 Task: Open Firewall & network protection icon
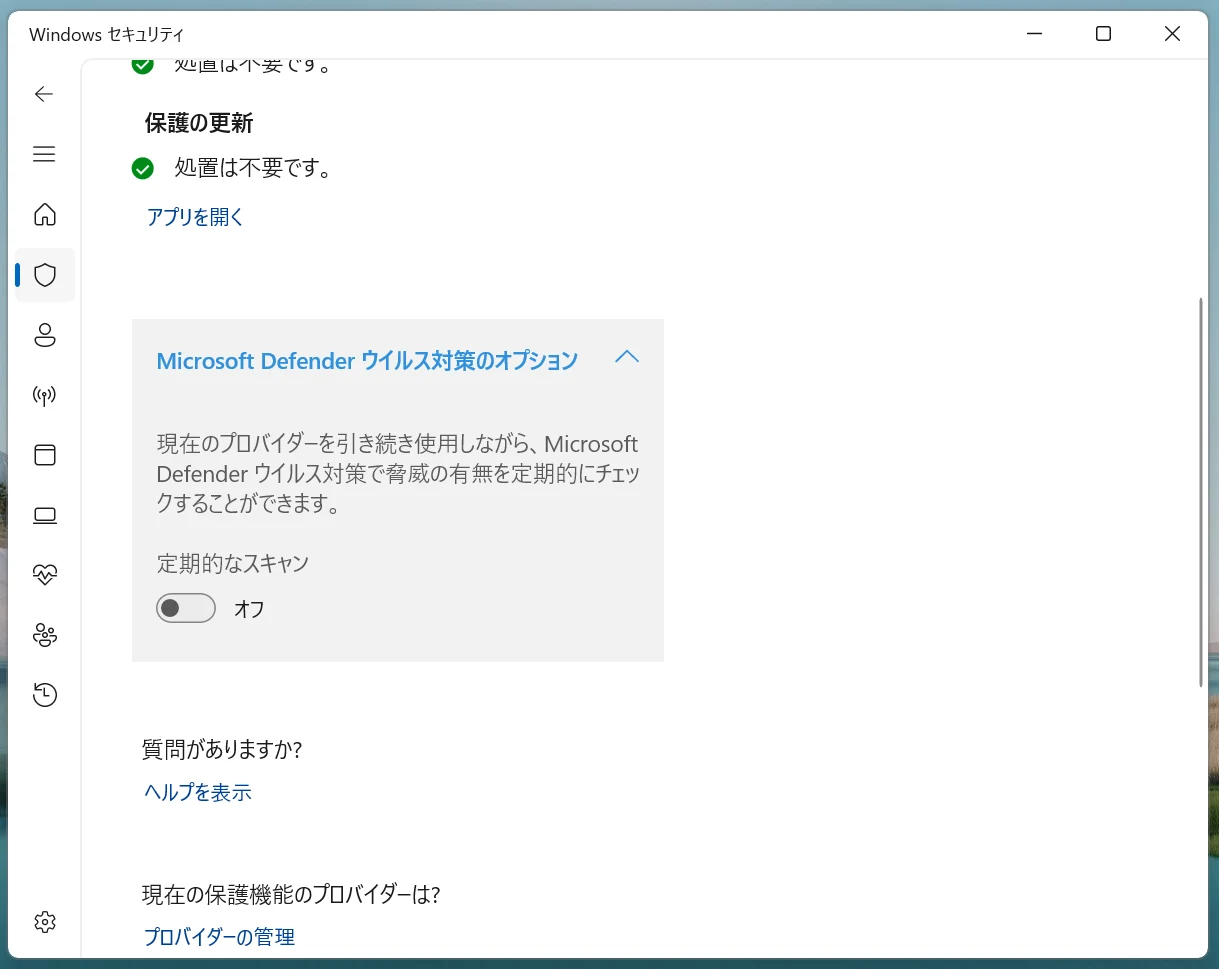(x=45, y=395)
